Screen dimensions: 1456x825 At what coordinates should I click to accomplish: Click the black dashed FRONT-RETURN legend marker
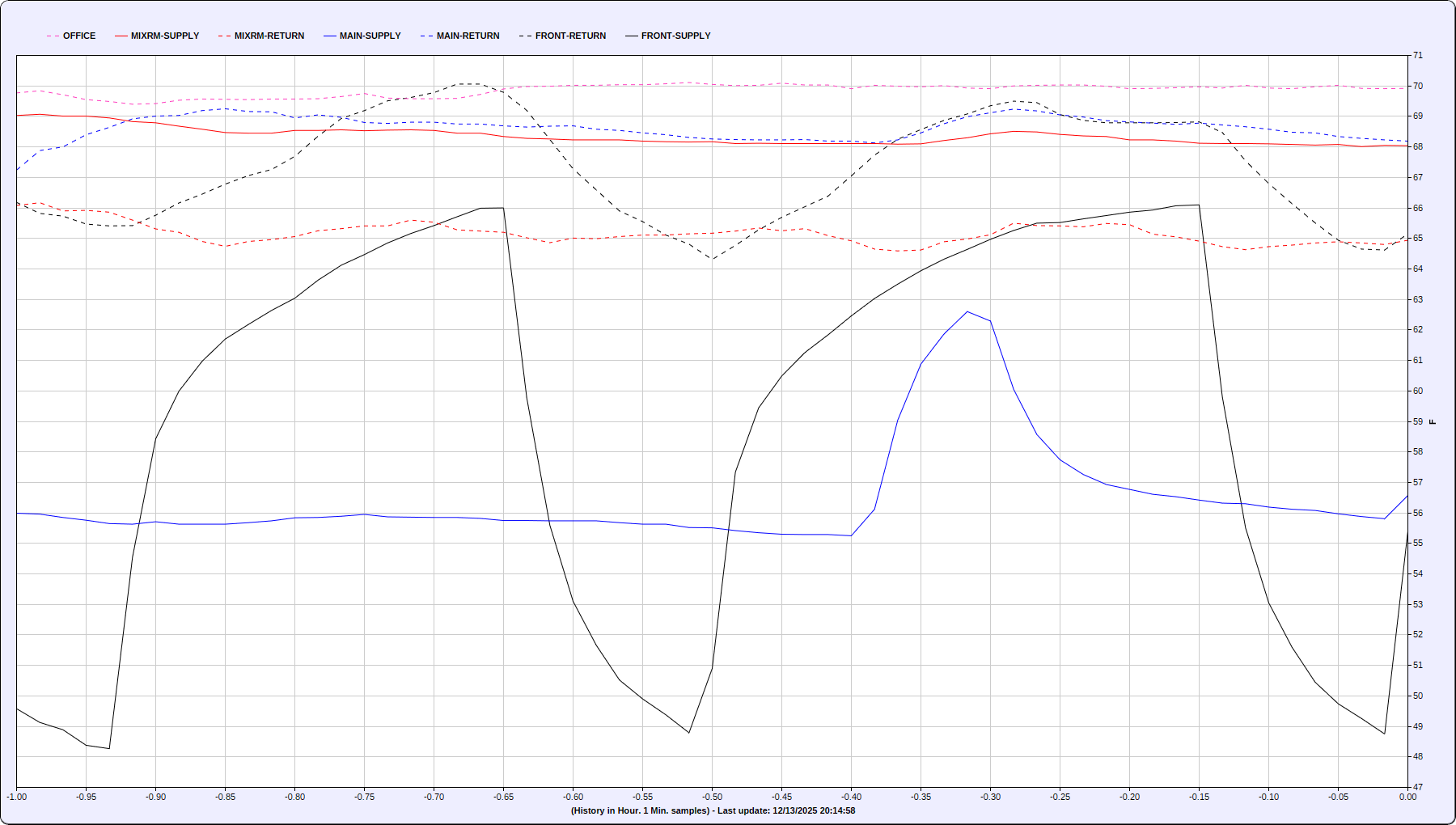(x=526, y=36)
